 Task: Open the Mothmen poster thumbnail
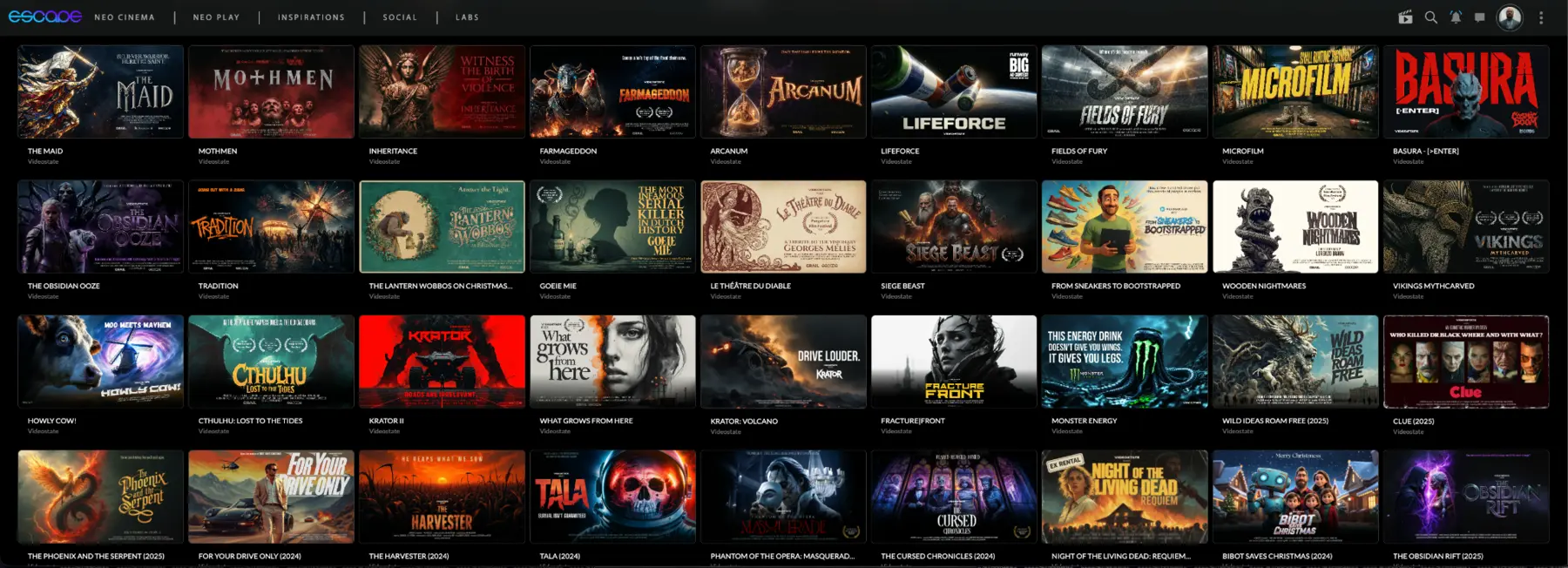pyautogui.click(x=272, y=91)
